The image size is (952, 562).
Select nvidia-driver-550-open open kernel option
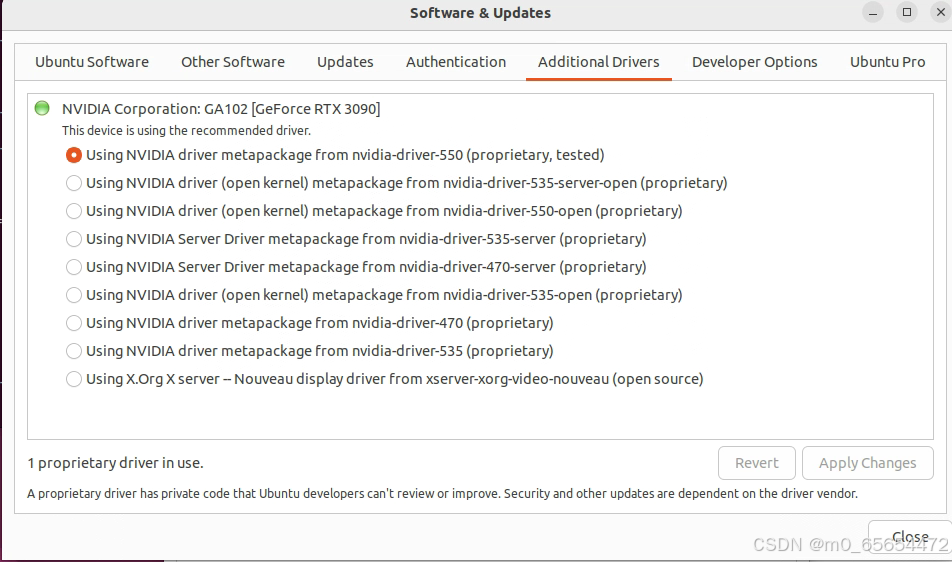click(73, 211)
